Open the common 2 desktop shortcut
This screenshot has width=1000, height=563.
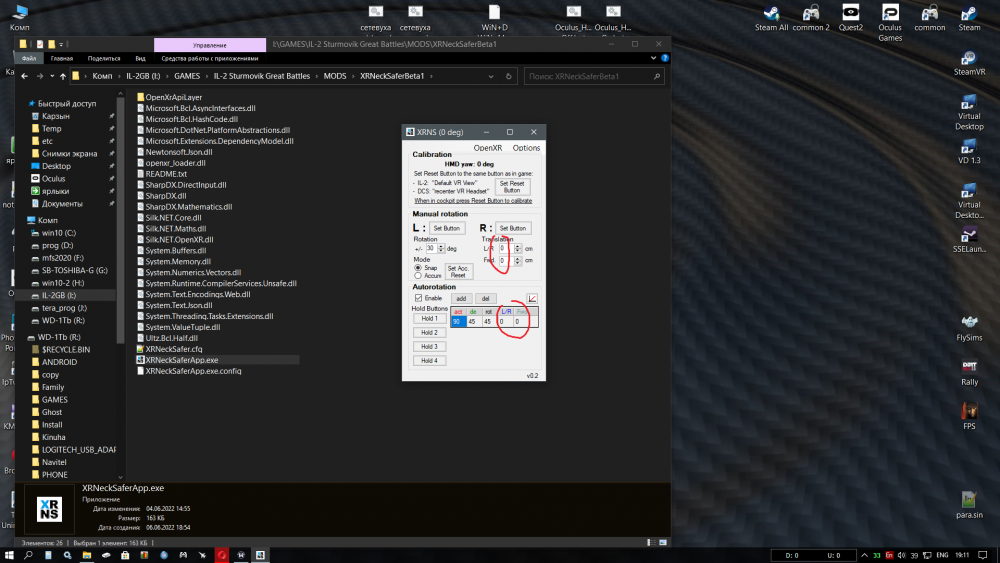pos(811,17)
